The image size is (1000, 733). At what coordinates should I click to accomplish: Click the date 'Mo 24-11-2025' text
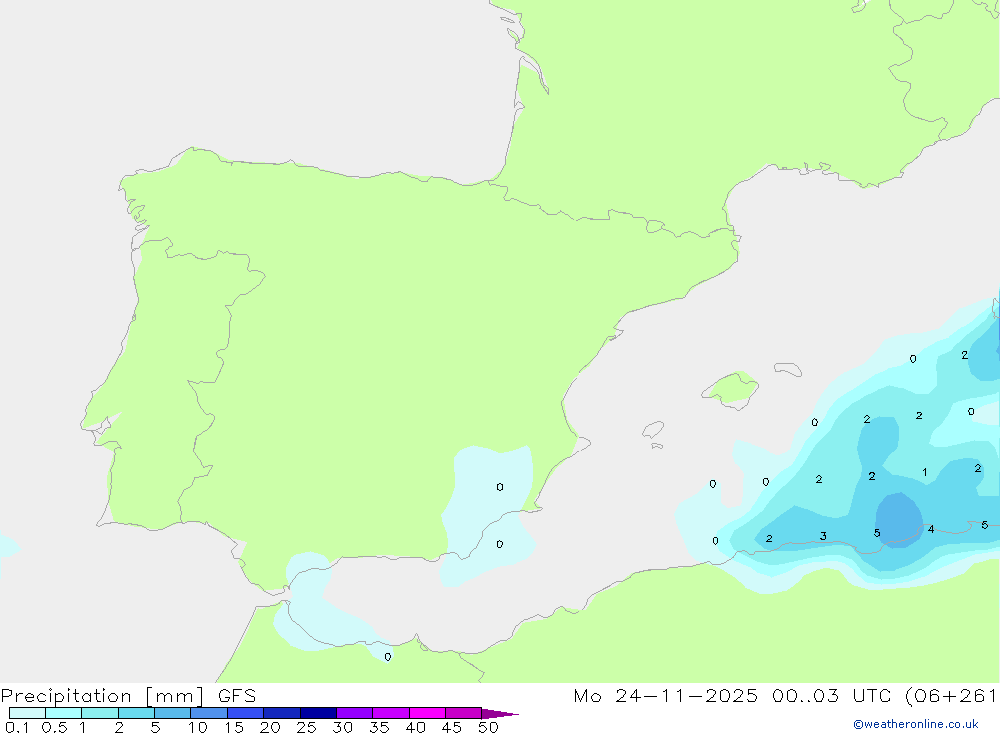[x=665, y=696]
